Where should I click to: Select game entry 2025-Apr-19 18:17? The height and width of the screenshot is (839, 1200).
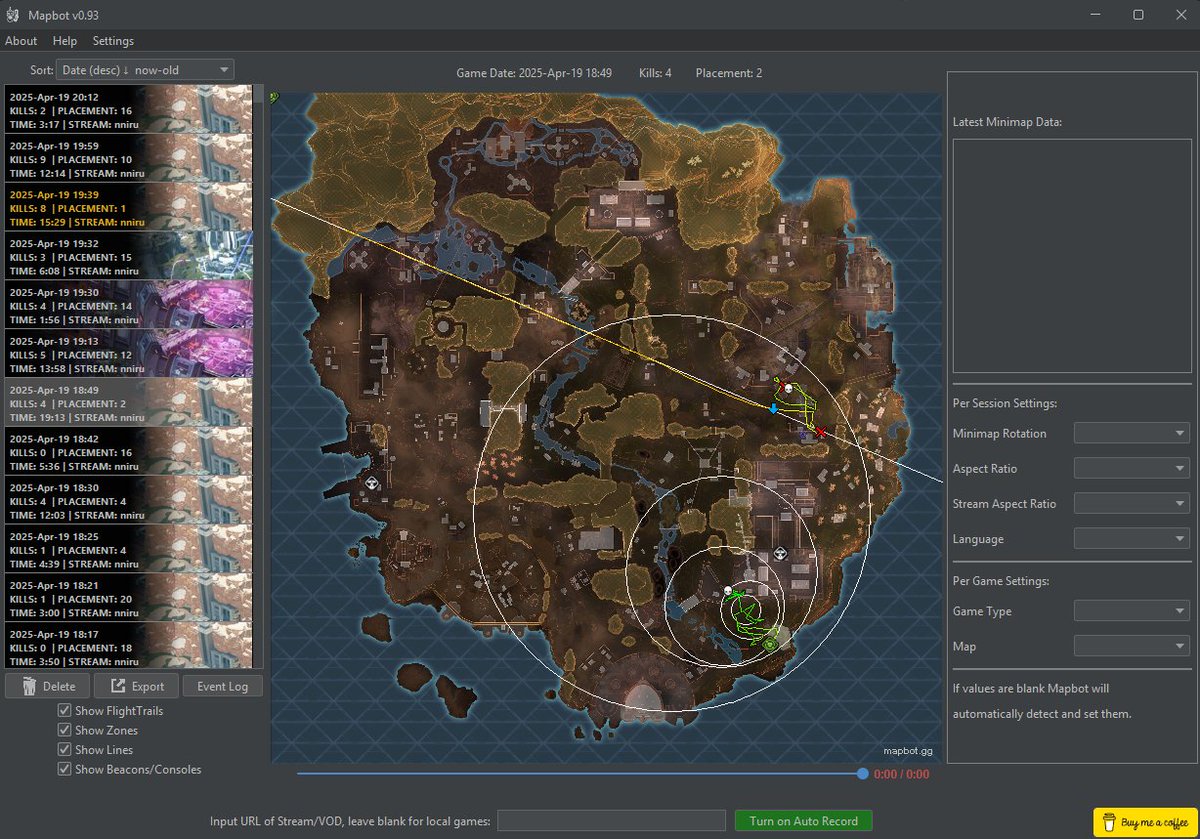pyautogui.click(x=128, y=645)
